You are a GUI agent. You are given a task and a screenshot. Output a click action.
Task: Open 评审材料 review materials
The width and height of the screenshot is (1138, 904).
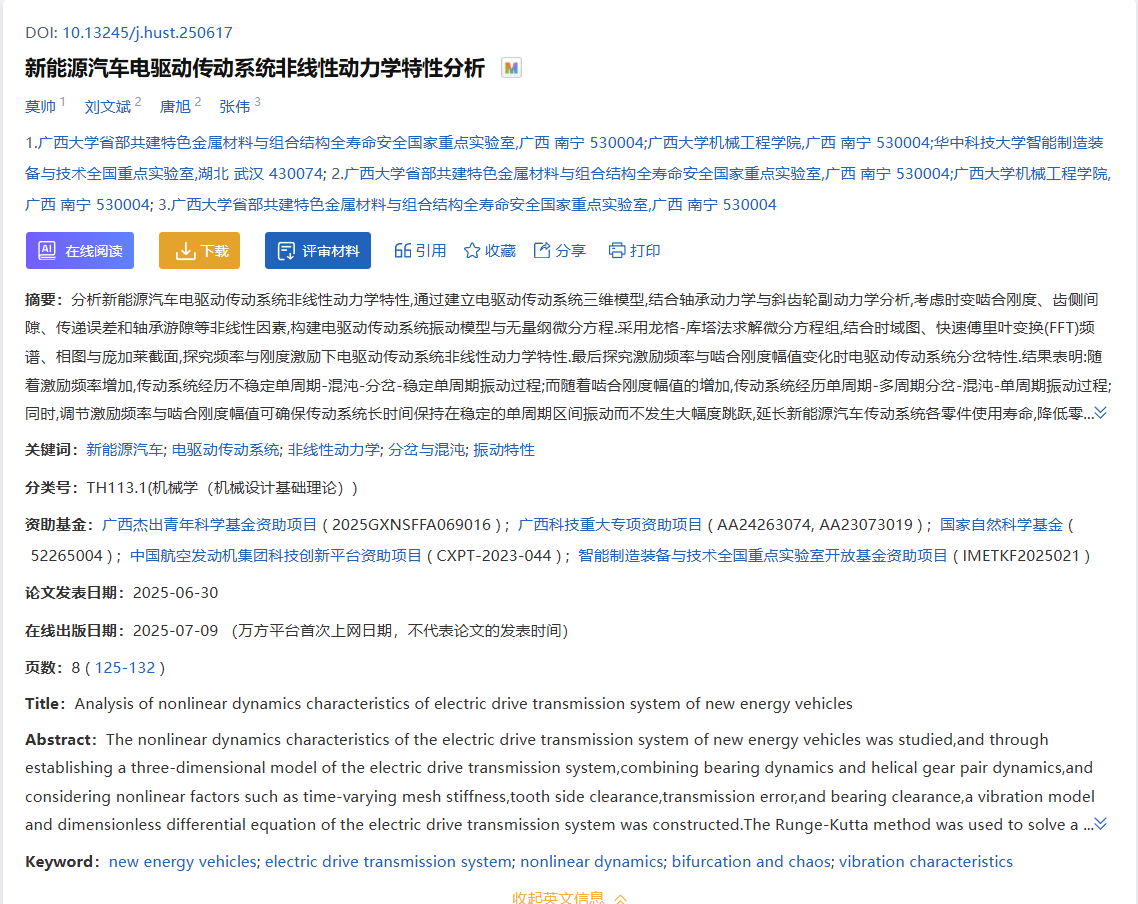[x=318, y=251]
